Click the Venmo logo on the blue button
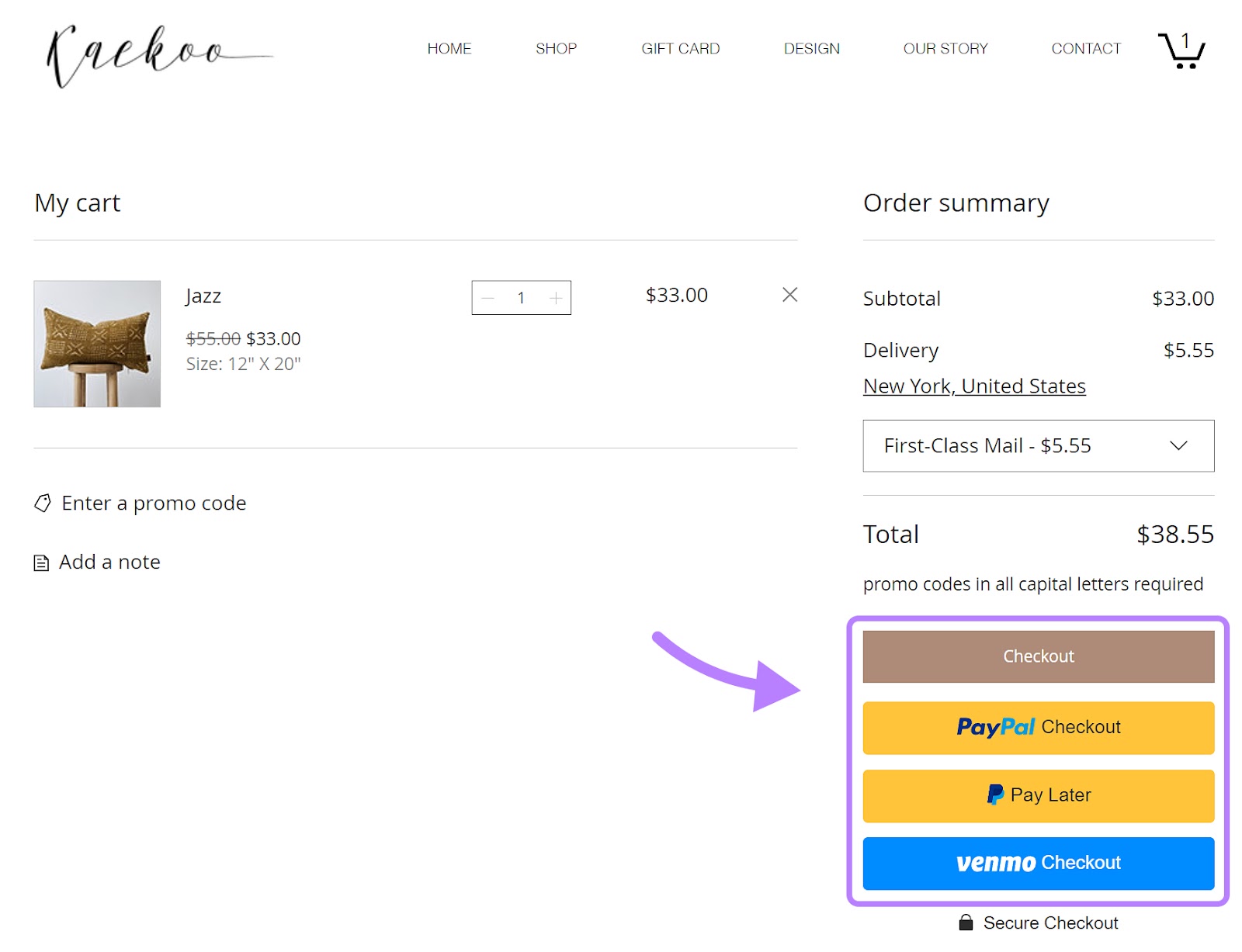1242x952 pixels. [x=996, y=863]
